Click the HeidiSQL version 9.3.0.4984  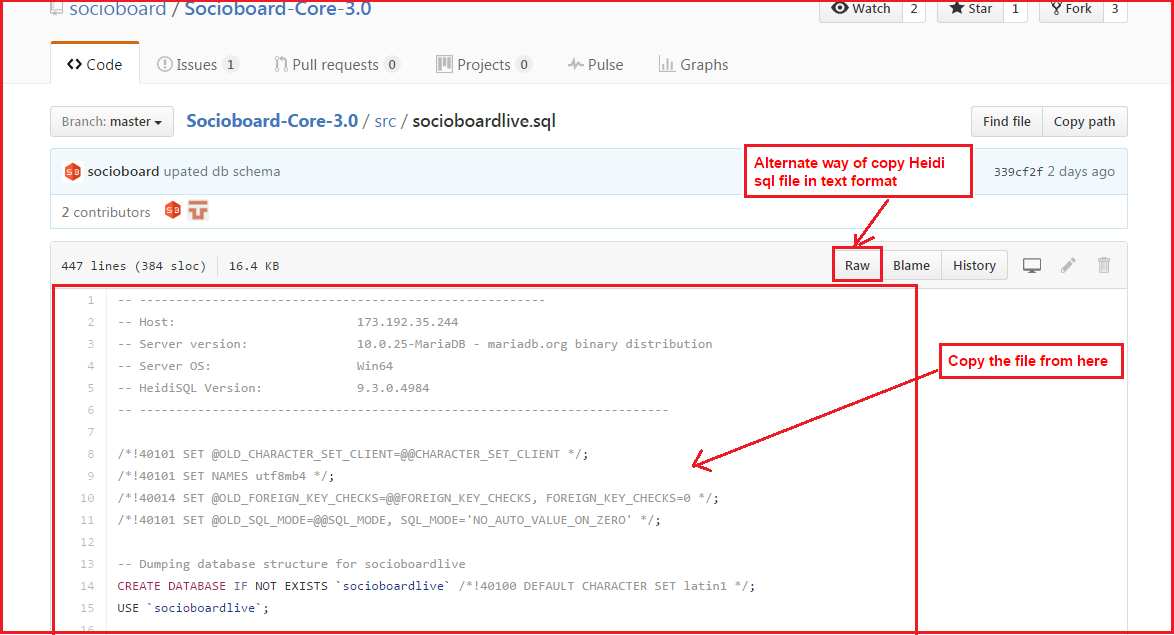pyautogui.click(x=393, y=388)
